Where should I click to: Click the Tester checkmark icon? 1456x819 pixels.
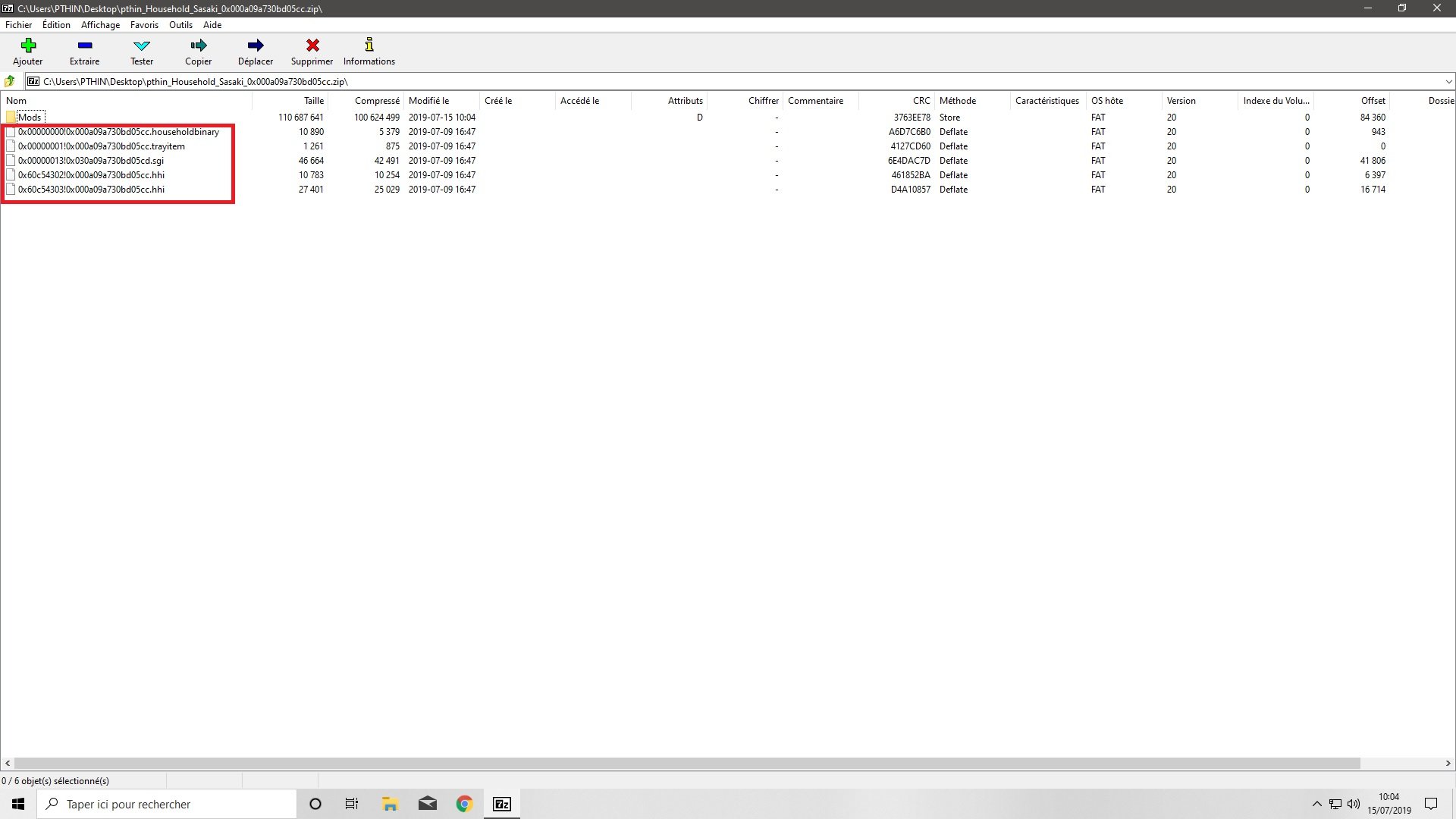[x=142, y=46]
